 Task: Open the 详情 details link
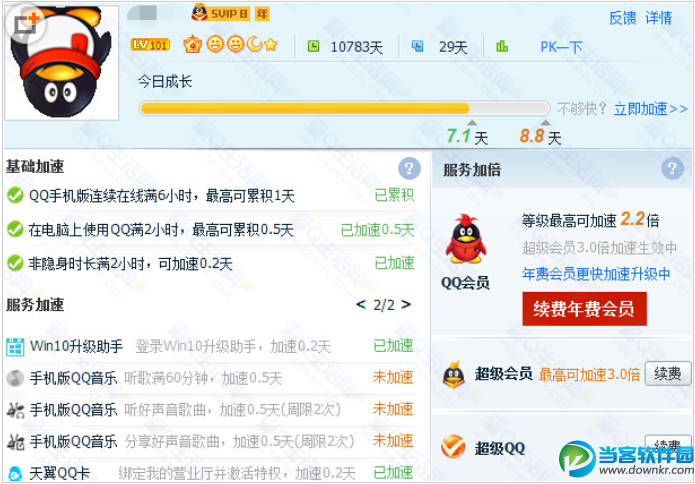(x=659, y=18)
